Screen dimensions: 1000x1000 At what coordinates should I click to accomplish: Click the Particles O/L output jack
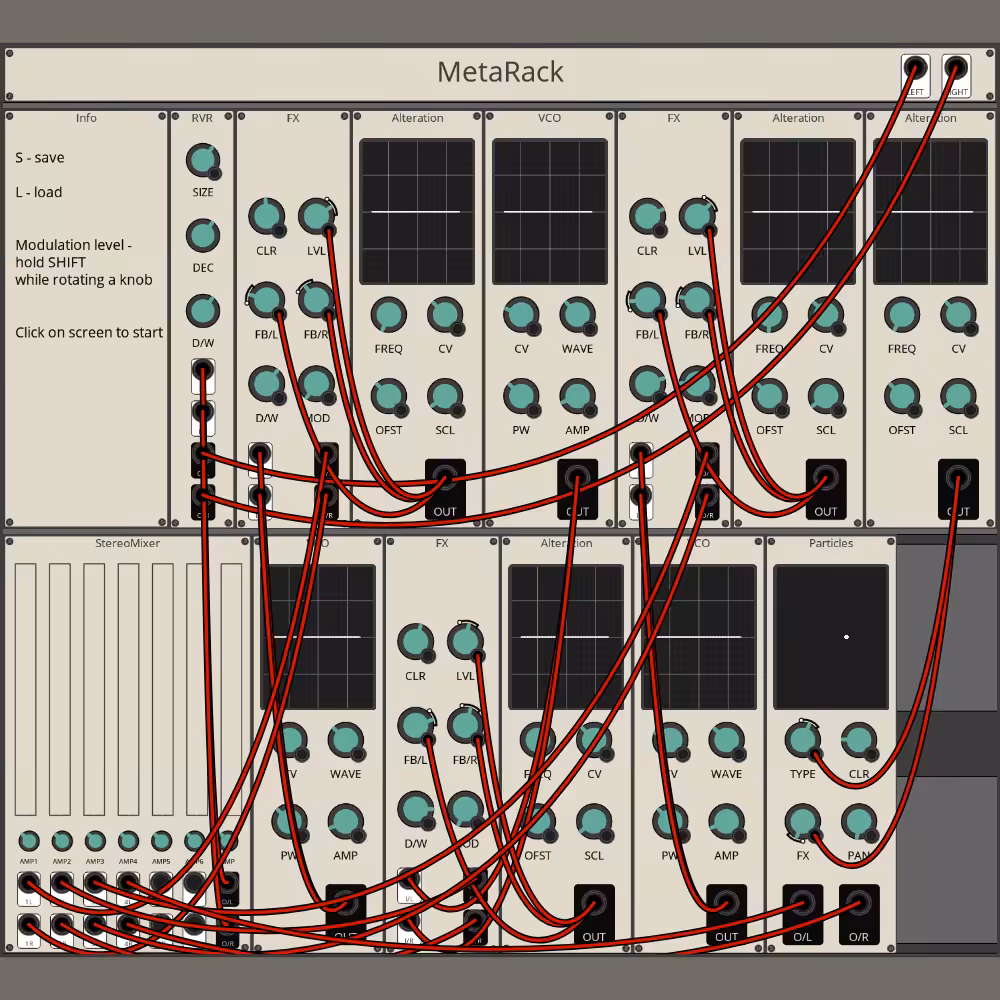[x=802, y=904]
